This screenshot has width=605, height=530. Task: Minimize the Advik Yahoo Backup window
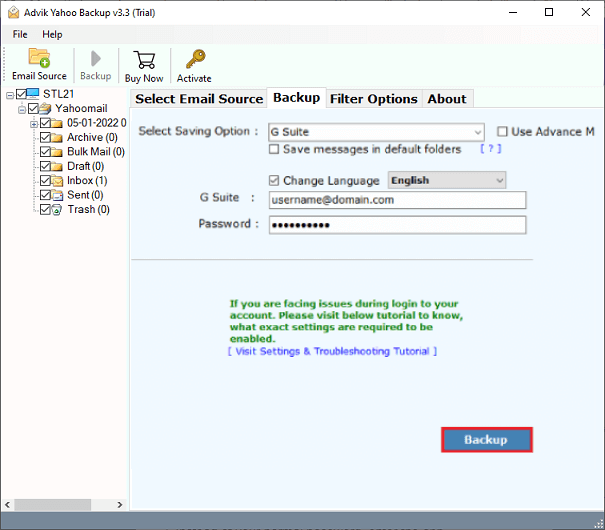pyautogui.click(x=513, y=12)
